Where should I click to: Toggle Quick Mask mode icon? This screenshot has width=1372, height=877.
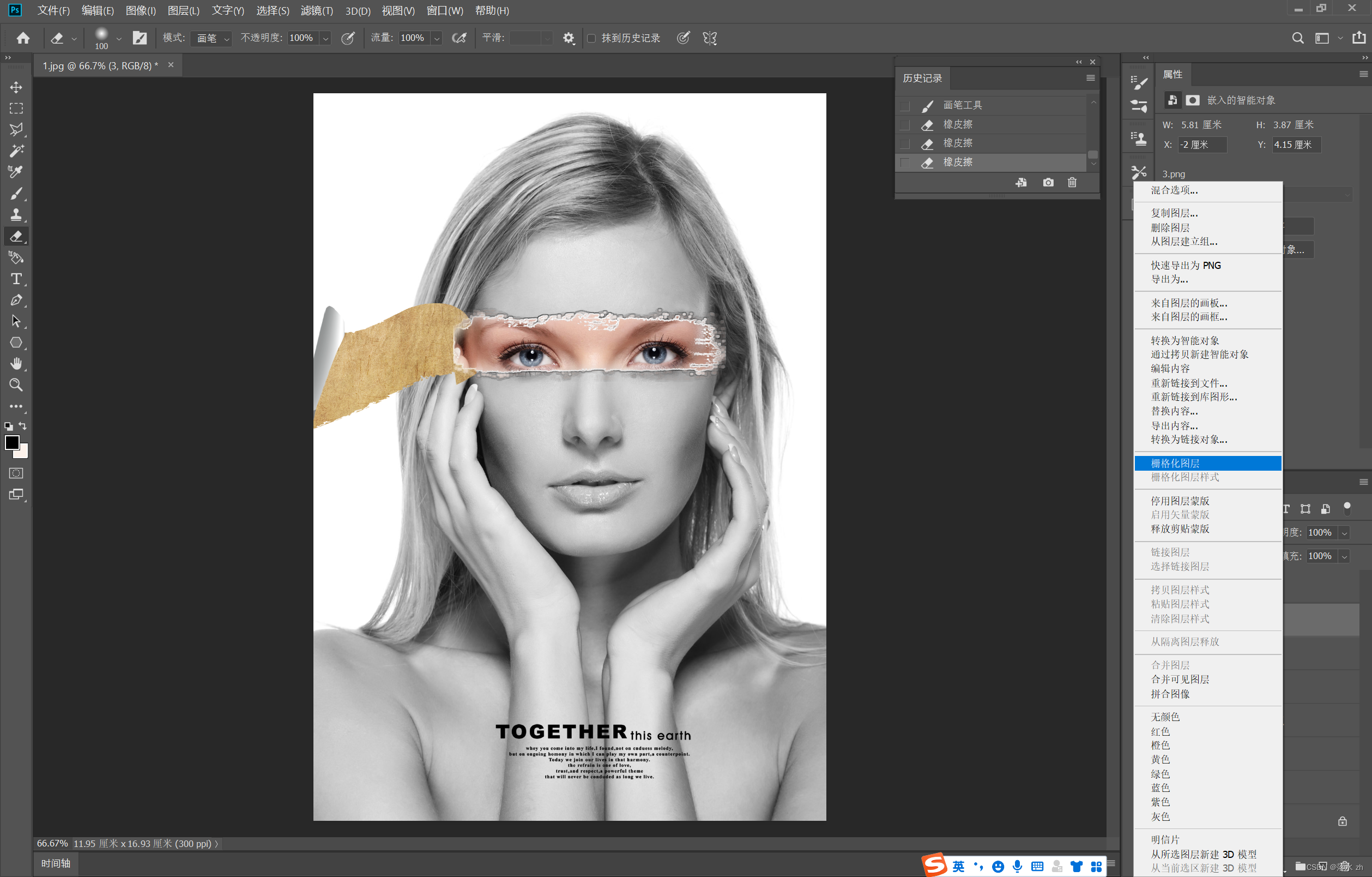click(x=16, y=473)
